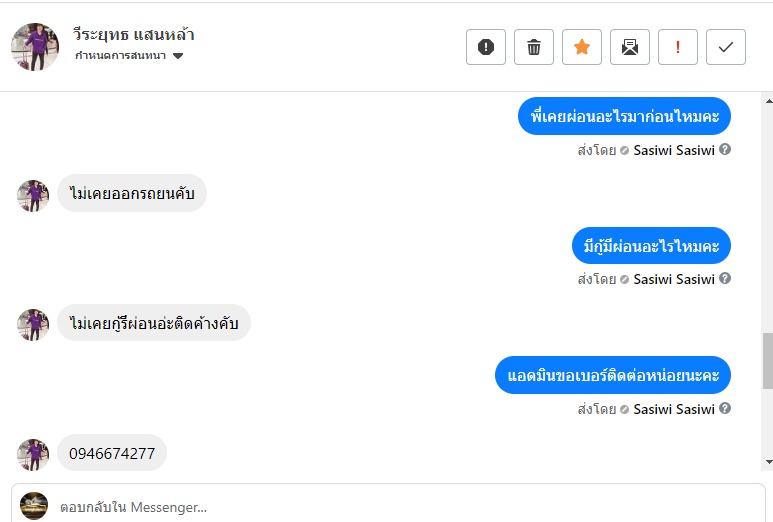
Task: Click the open envelope unread icon
Action: pyautogui.click(x=630, y=47)
